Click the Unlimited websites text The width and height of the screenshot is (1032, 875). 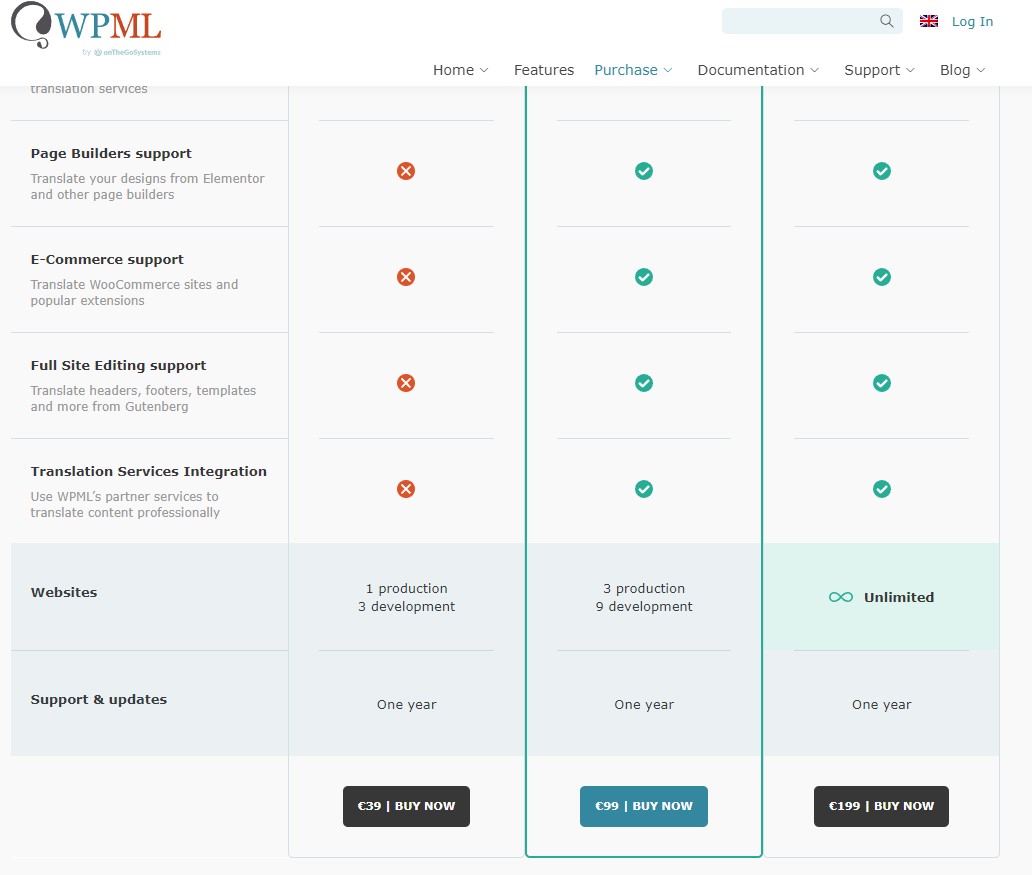tap(899, 597)
